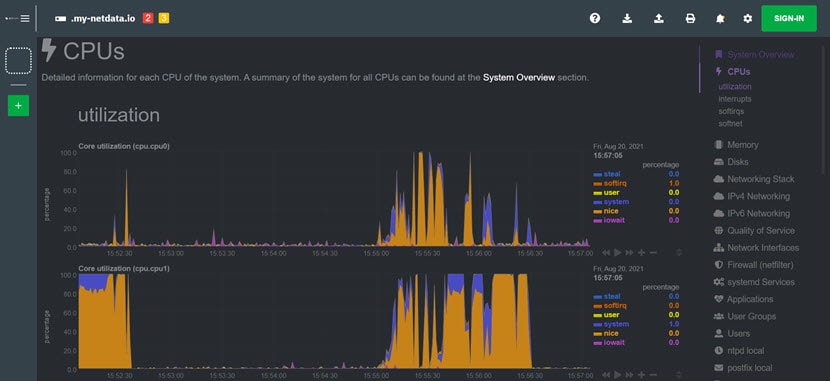Click the green plus add button
830x381 pixels.
19,106
